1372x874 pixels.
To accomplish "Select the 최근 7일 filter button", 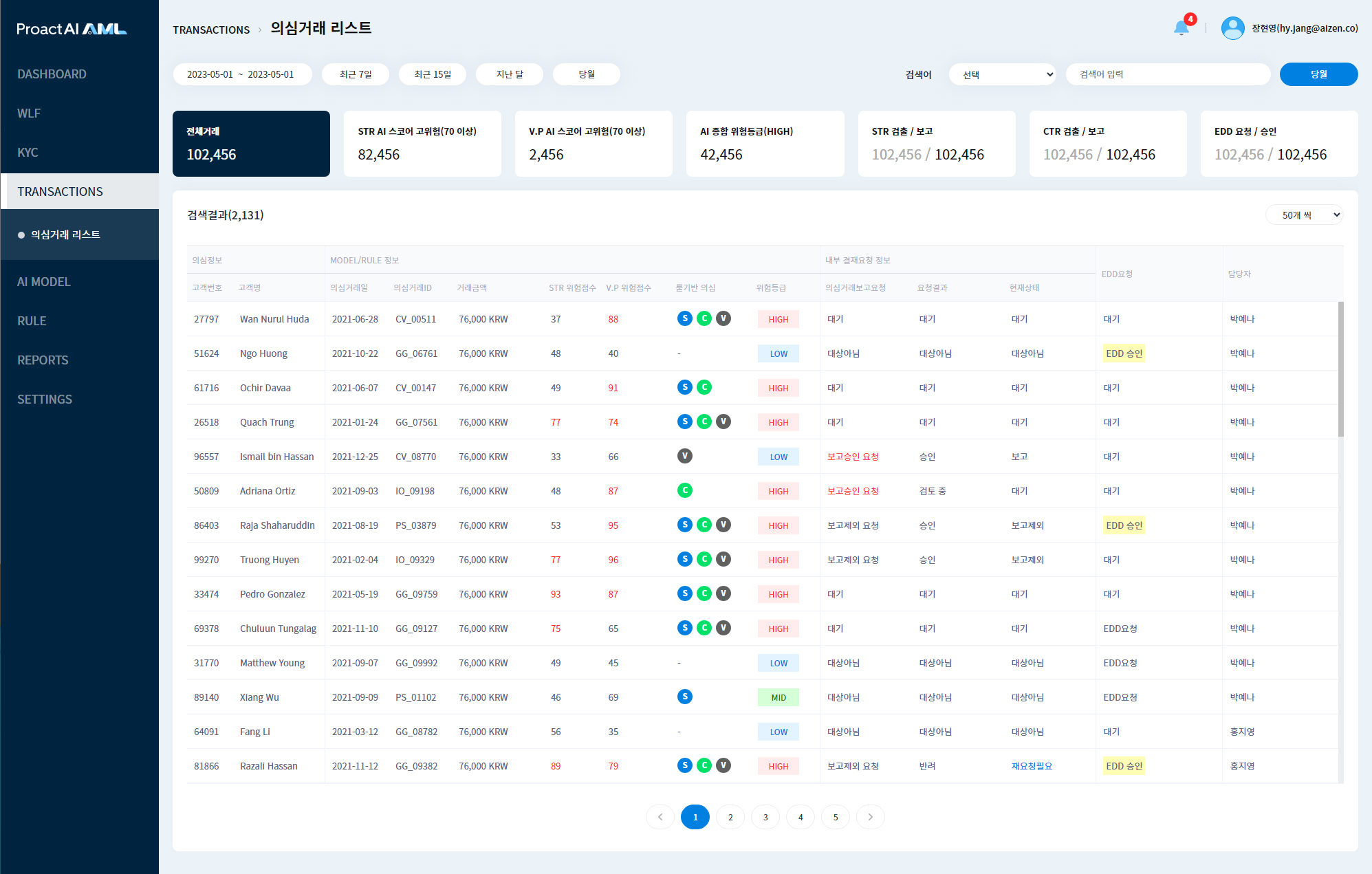I will 356,74.
